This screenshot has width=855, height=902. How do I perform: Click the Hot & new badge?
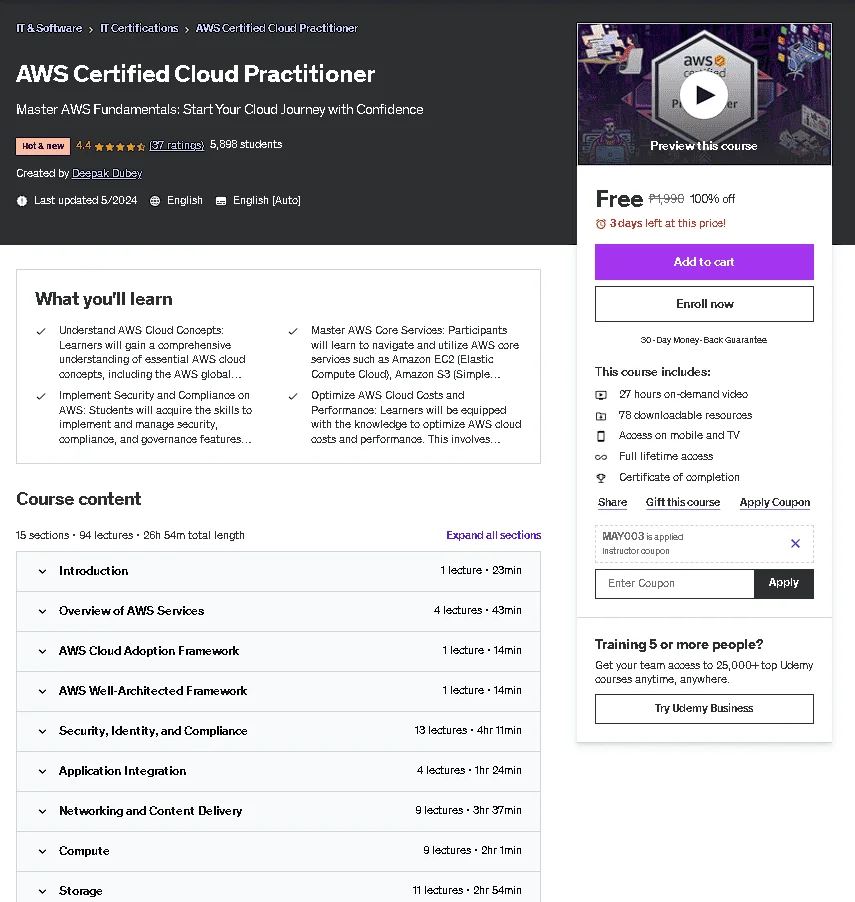(x=43, y=146)
